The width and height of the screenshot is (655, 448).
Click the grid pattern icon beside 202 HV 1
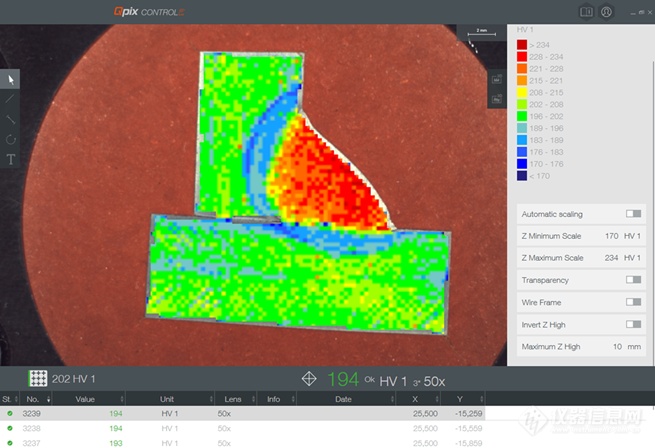tap(38, 379)
